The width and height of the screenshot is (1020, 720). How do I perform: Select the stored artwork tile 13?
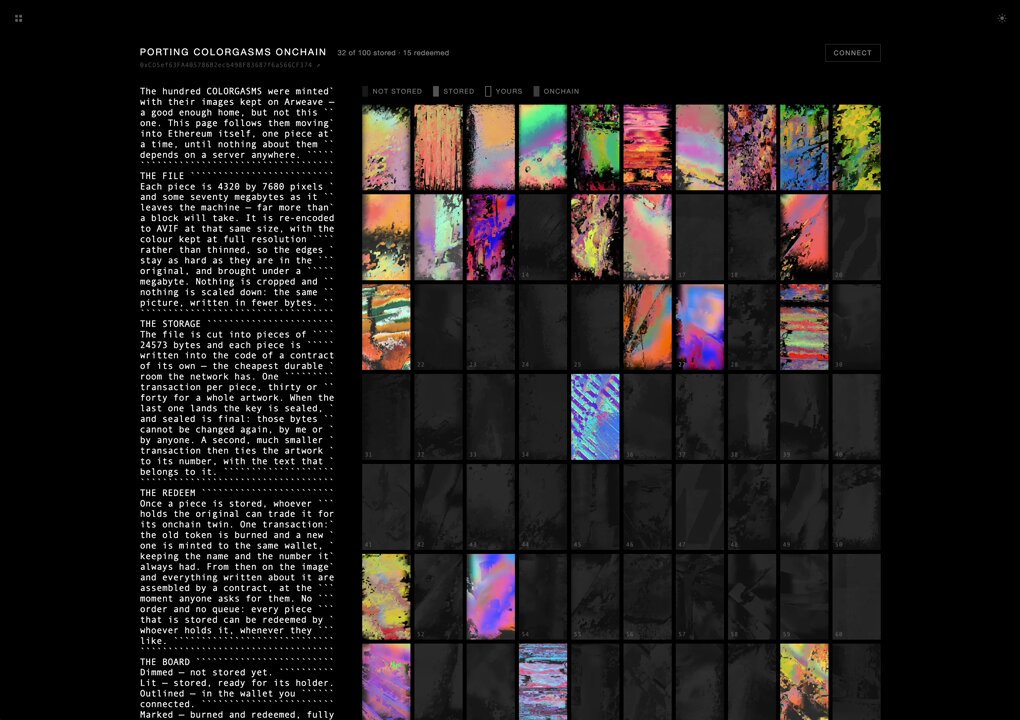490,237
